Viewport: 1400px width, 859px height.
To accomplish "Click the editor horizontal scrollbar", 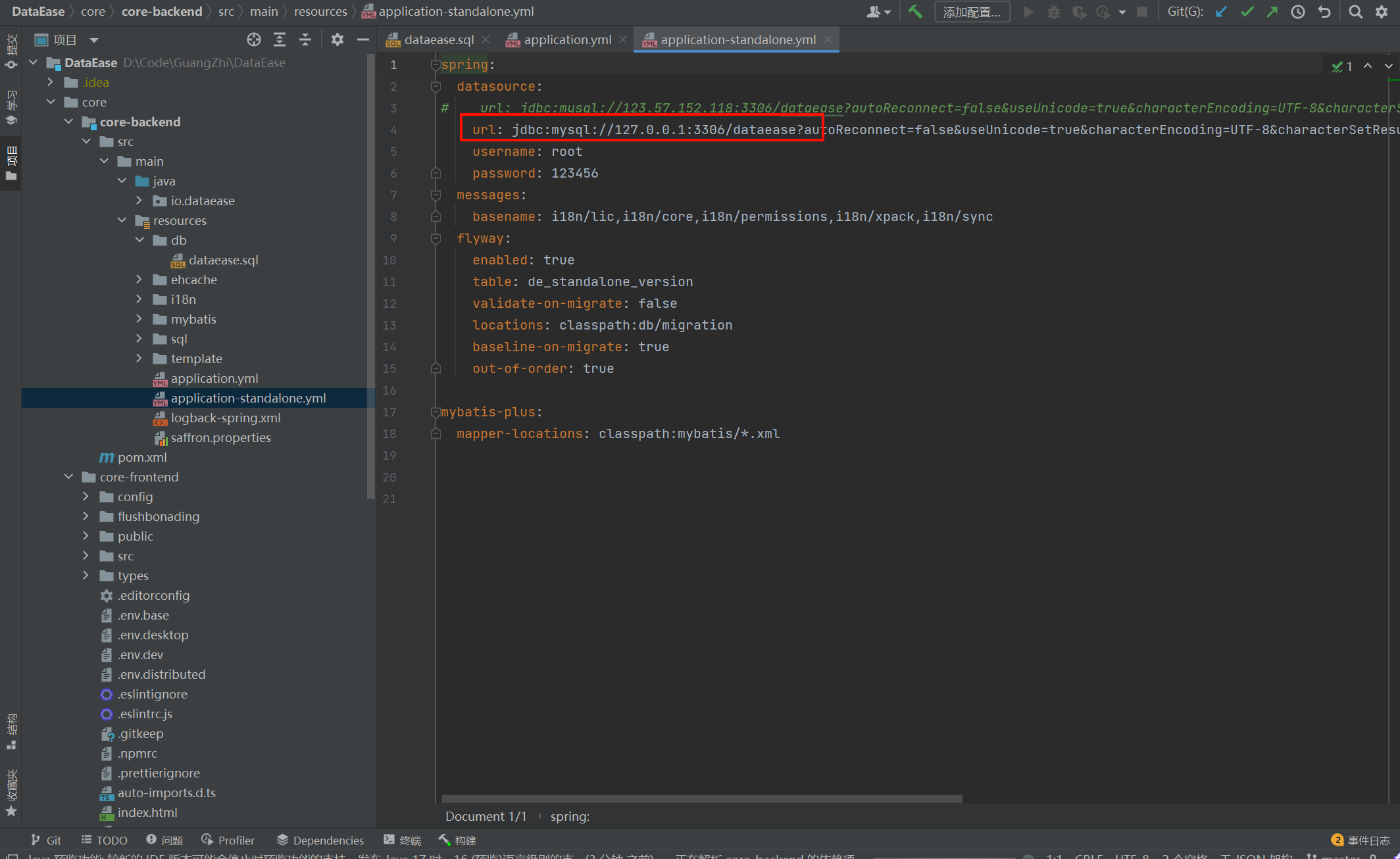I will (x=701, y=798).
